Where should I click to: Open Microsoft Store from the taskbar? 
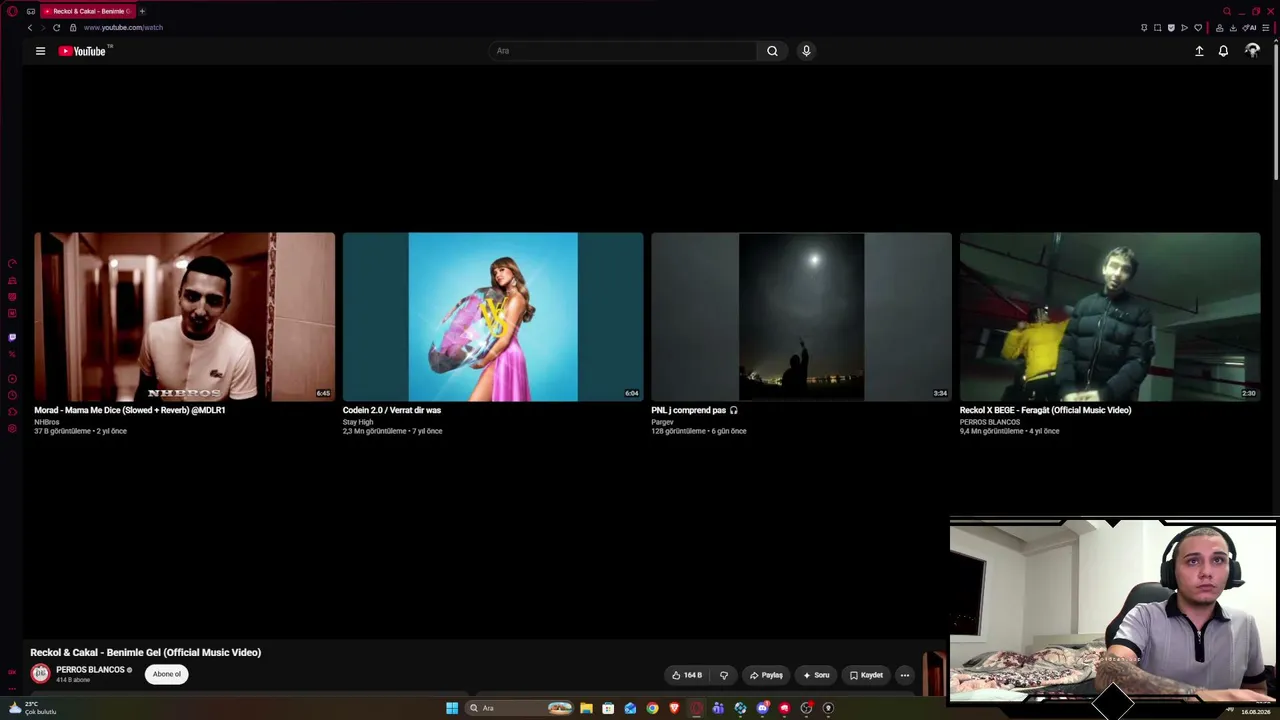coord(608,708)
